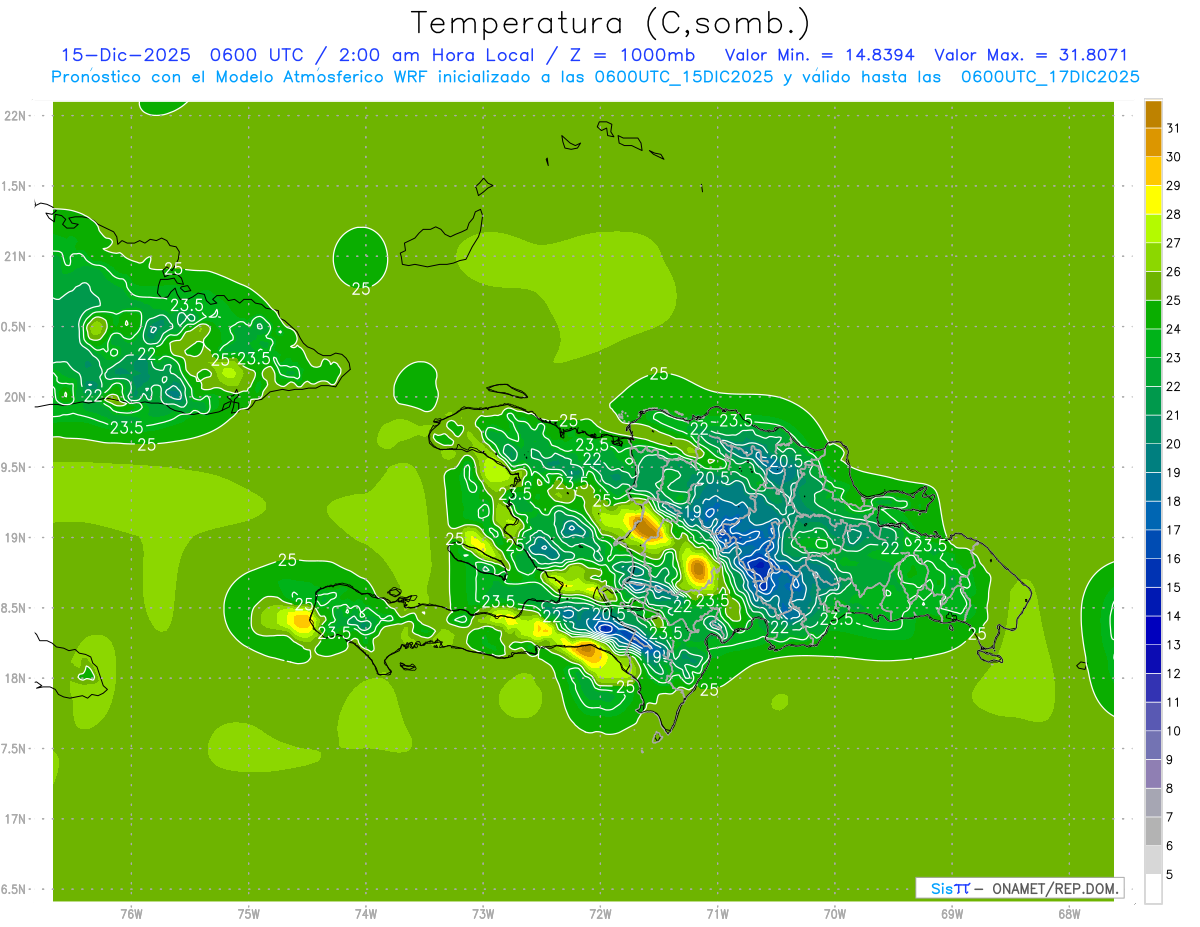Click the '0600UTC_17DIC2025' valid-until timestamp
Viewport: 1200px width, 927px height.
(1050, 77)
